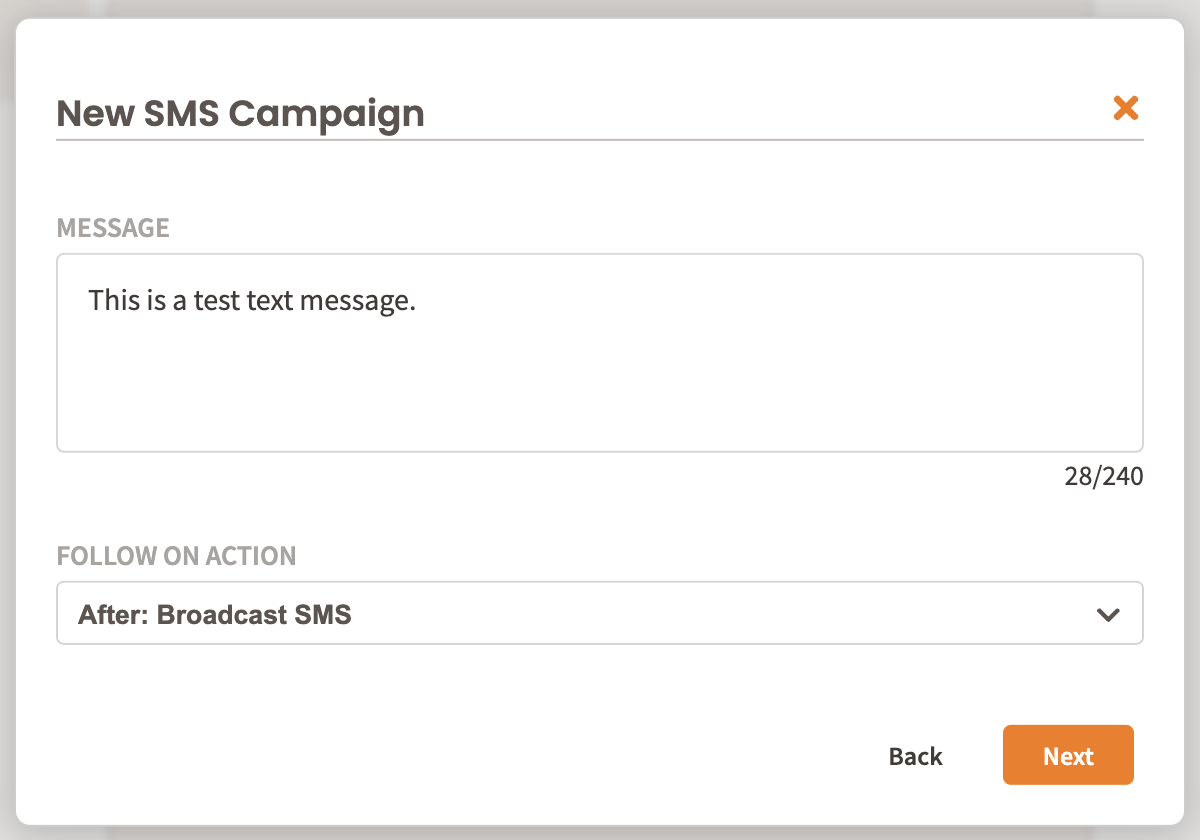Screen dimensions: 1200x840
Task: Click the FOLLOW ON ACTION label
Action: 176,556
